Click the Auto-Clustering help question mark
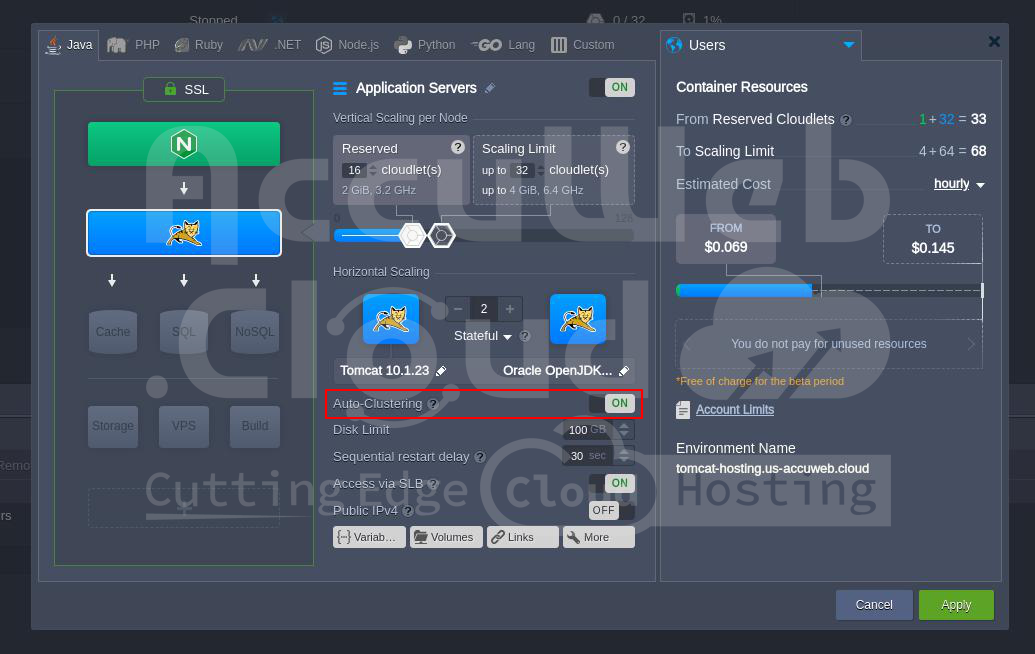 pyautogui.click(x=433, y=405)
